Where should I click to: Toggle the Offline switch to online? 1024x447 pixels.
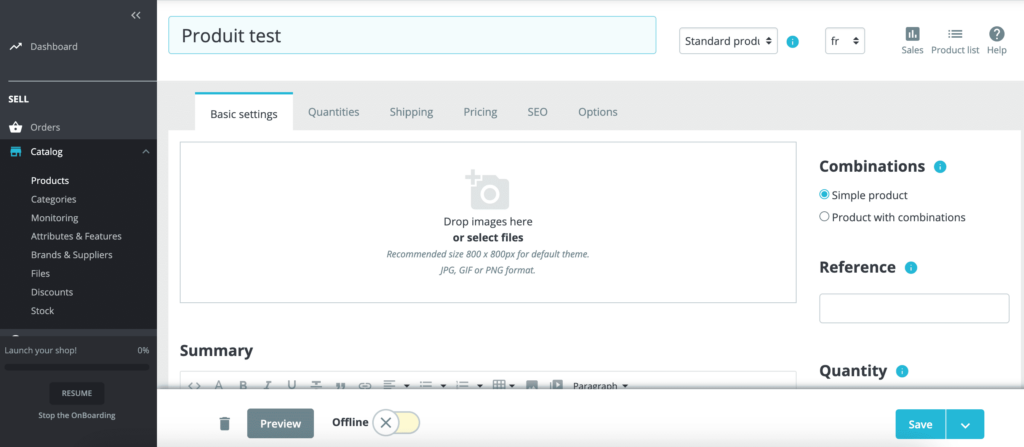[396, 423]
